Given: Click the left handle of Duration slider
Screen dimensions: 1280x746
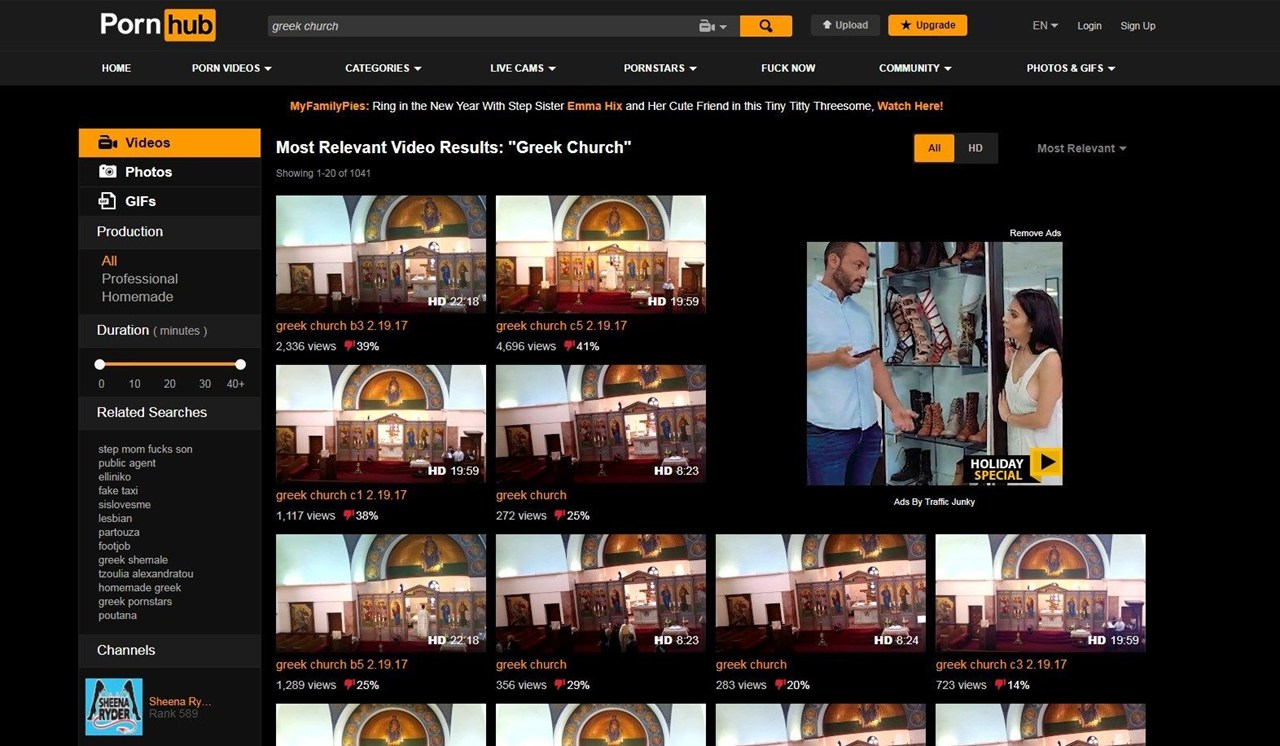Looking at the screenshot, I should coord(100,364).
